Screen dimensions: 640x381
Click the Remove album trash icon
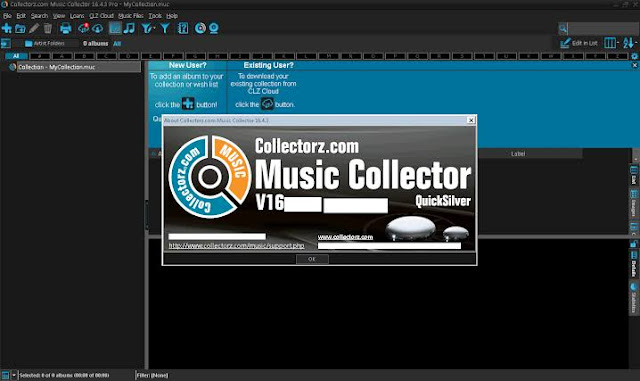[48, 28]
